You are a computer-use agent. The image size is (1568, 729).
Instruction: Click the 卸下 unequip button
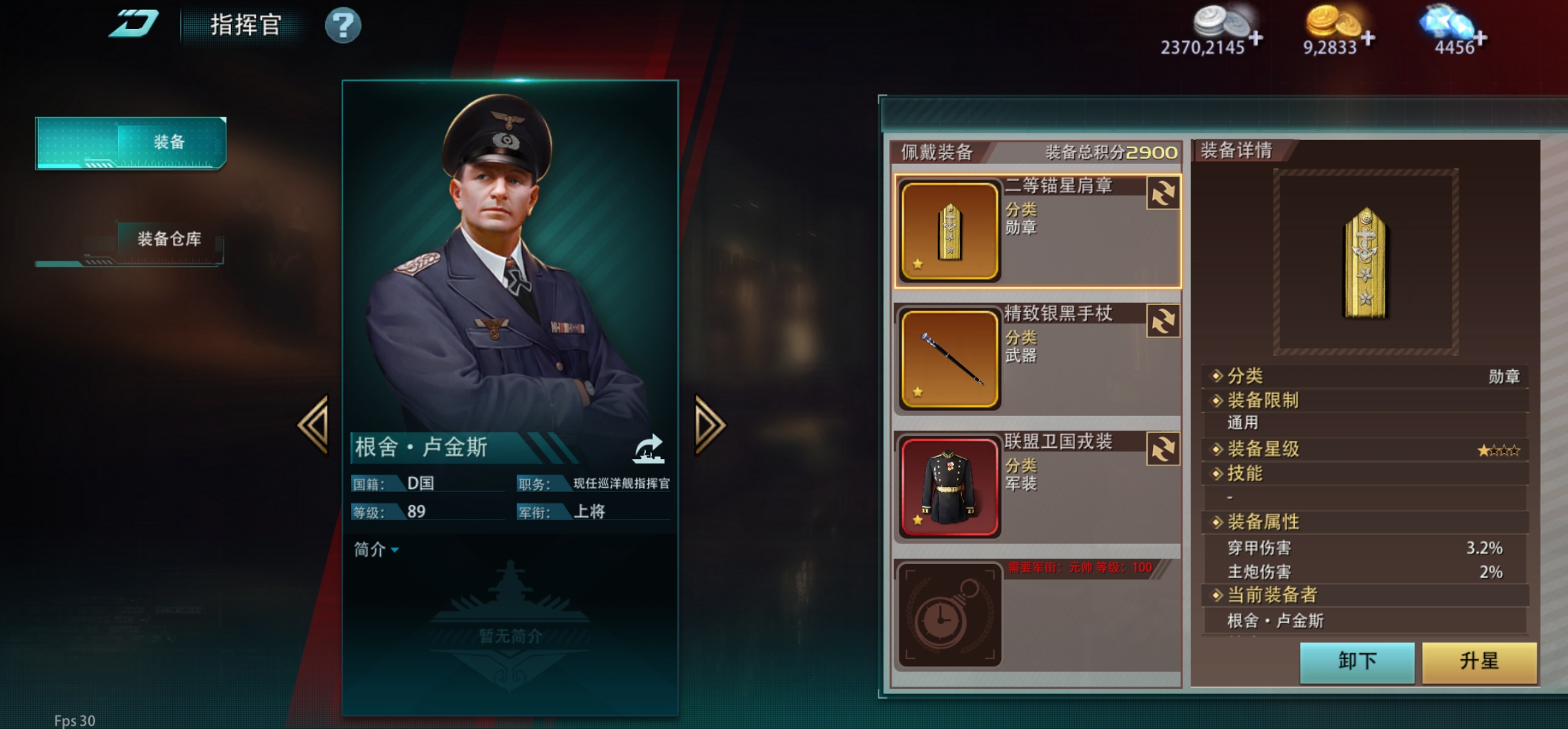click(x=1357, y=662)
